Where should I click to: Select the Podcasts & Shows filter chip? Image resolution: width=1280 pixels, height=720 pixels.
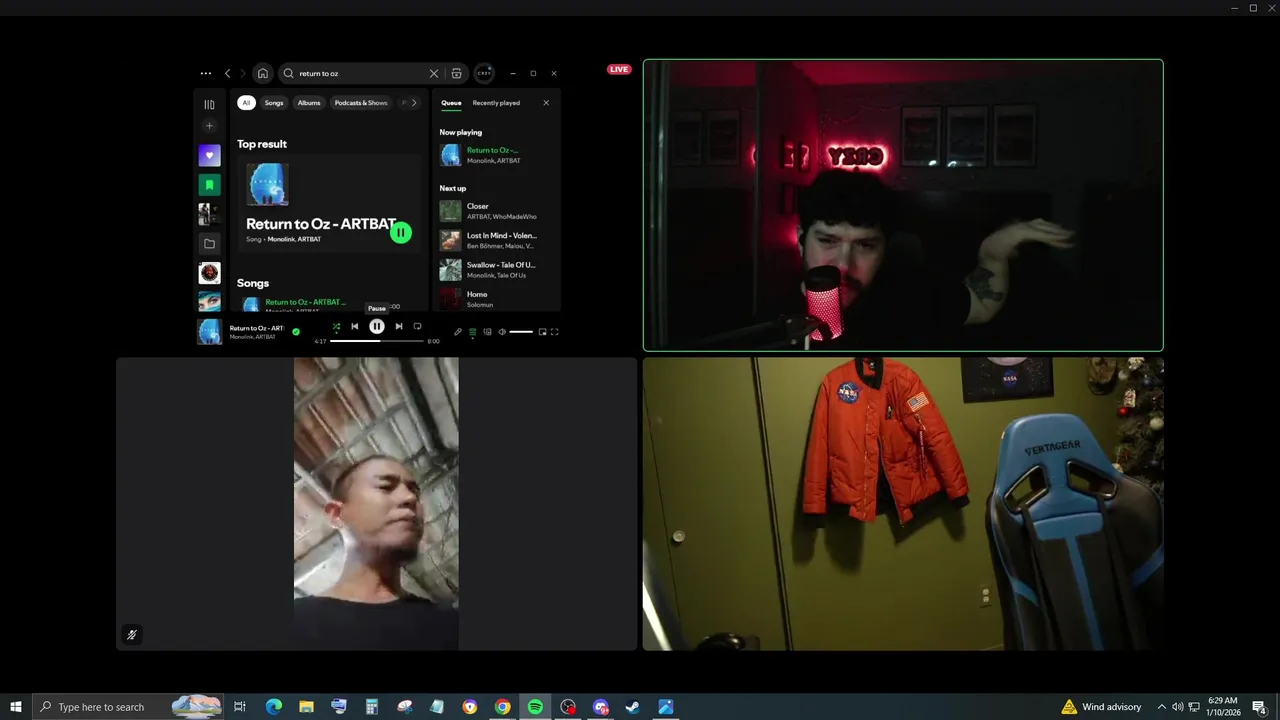click(361, 103)
